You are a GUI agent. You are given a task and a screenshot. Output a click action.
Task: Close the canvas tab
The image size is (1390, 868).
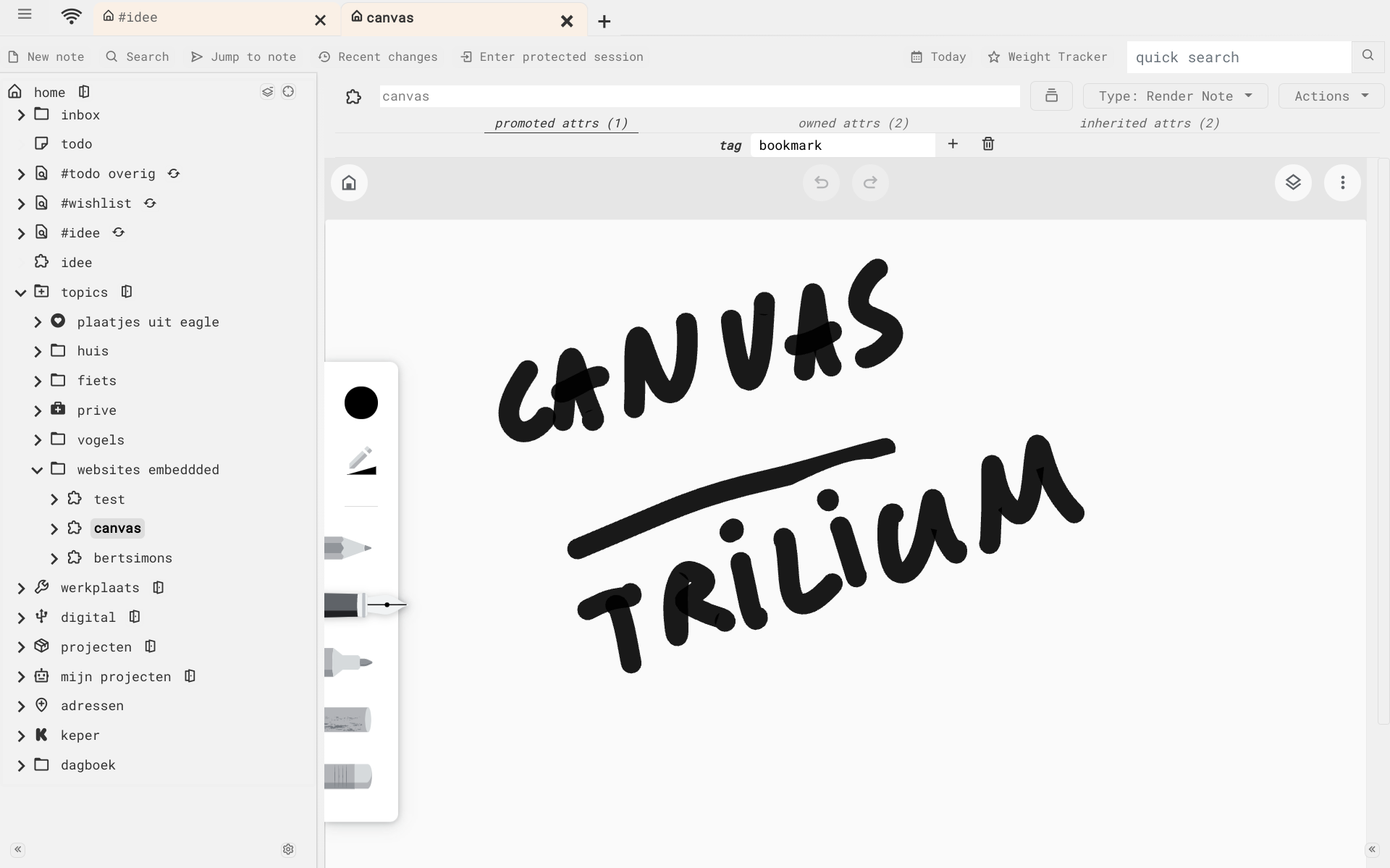click(567, 21)
